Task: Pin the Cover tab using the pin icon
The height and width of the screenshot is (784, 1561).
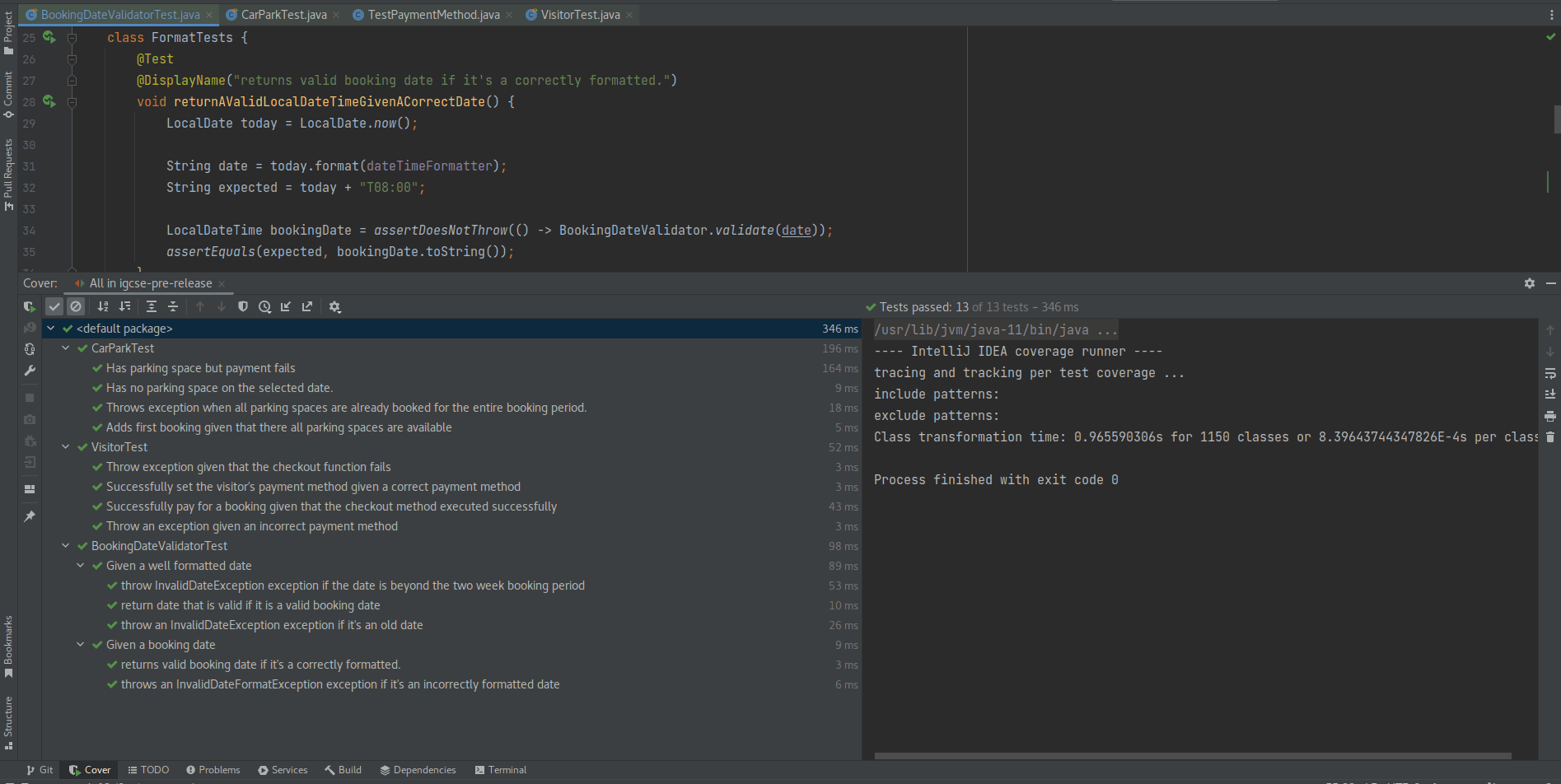Action: tap(30, 516)
